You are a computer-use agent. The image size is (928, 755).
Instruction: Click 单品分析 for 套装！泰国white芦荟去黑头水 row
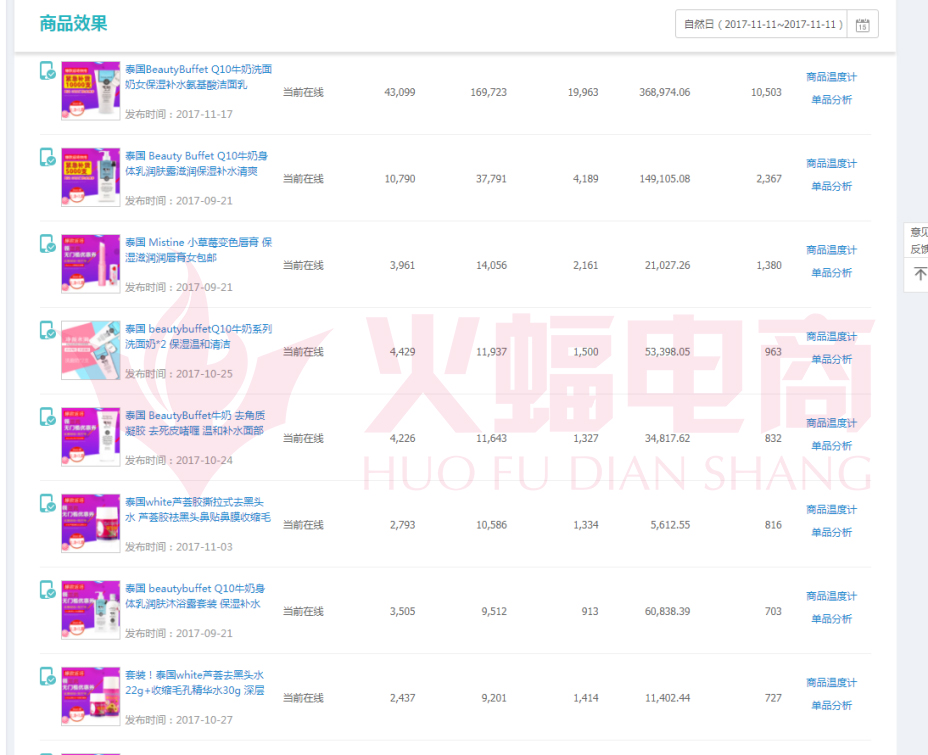831,705
